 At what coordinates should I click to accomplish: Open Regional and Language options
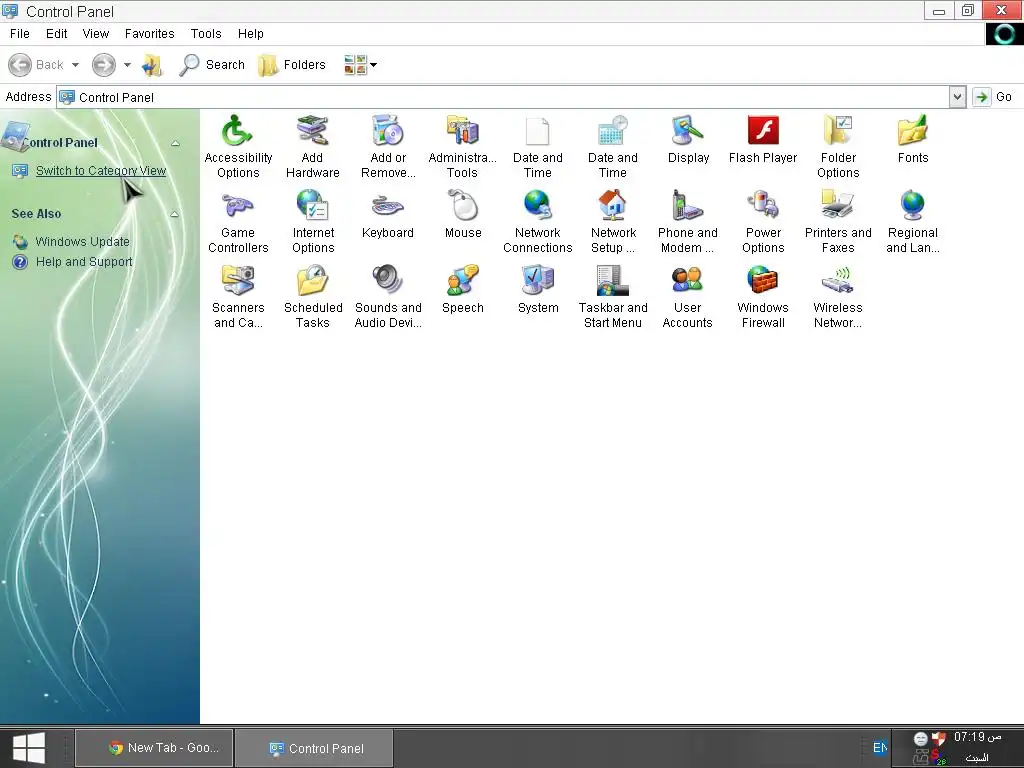913,221
